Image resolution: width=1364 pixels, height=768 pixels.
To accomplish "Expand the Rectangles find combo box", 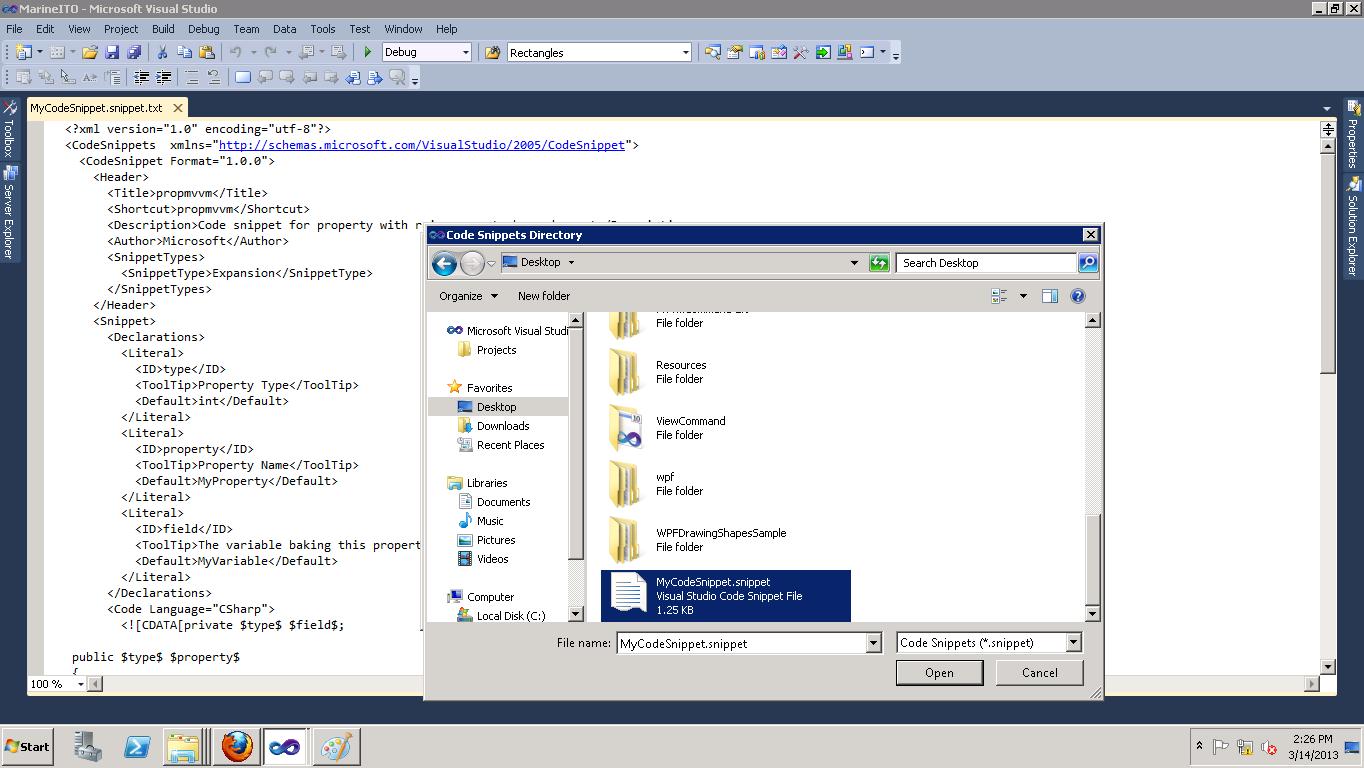I will click(x=685, y=52).
